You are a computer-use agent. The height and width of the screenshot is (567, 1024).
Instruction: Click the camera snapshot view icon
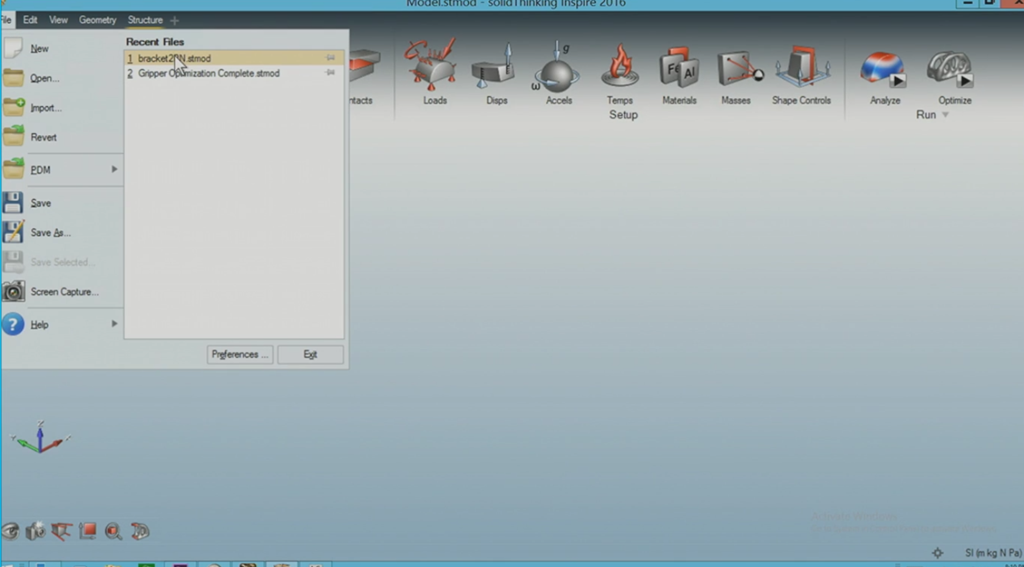pyautogui.click(x=35, y=531)
